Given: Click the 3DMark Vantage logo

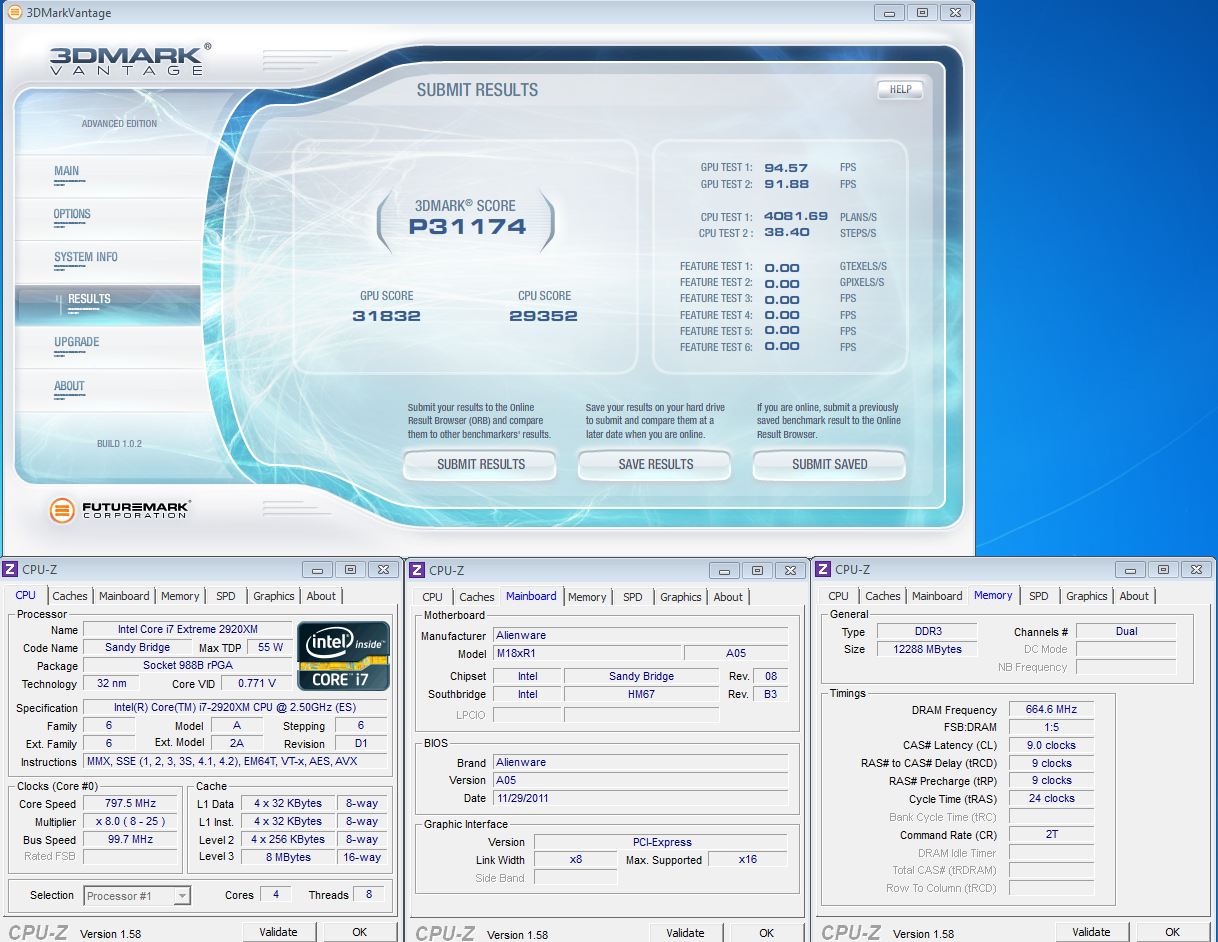Looking at the screenshot, I should pyautogui.click(x=130, y=59).
